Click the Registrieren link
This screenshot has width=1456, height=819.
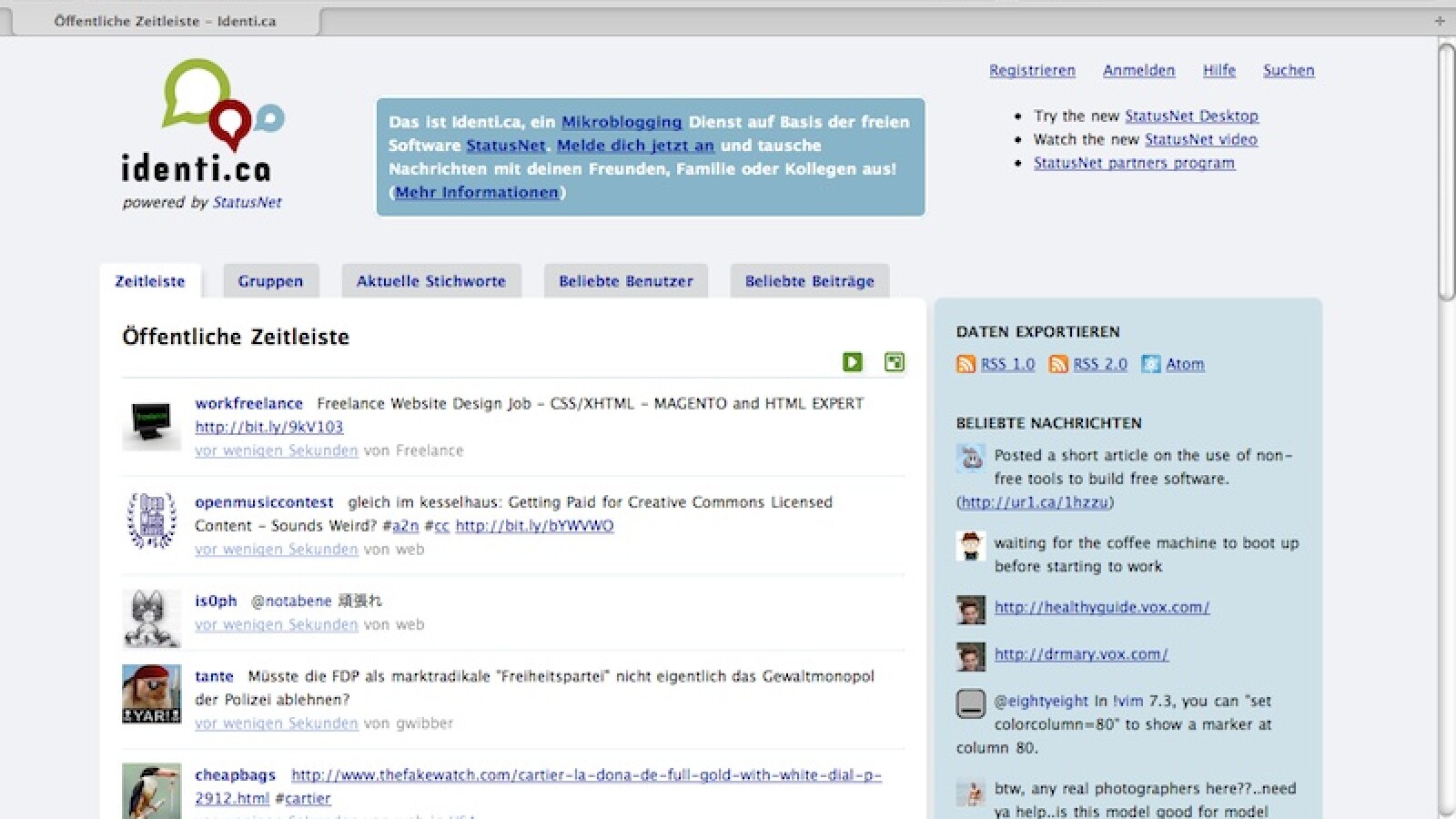[1032, 70]
